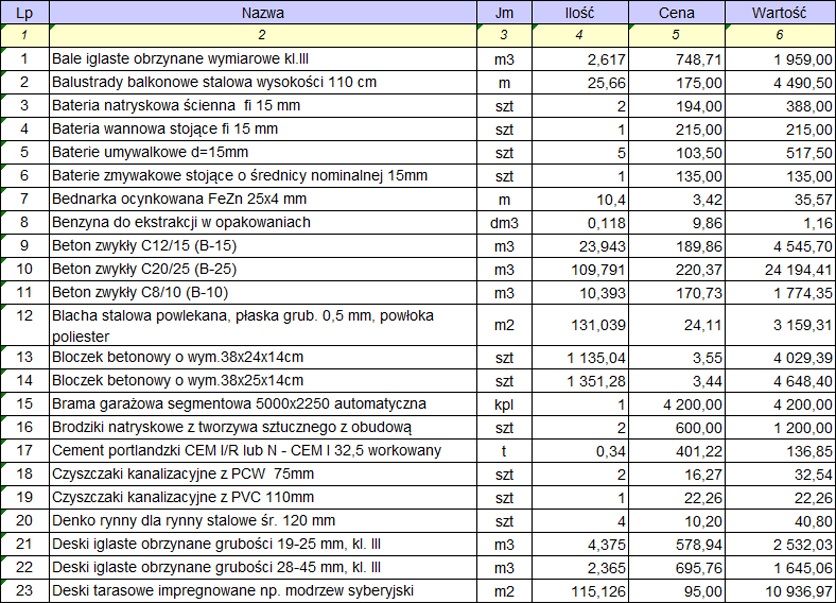Click price cell 24,11
Viewport: 836px width, 603px height.
pyautogui.click(x=677, y=325)
